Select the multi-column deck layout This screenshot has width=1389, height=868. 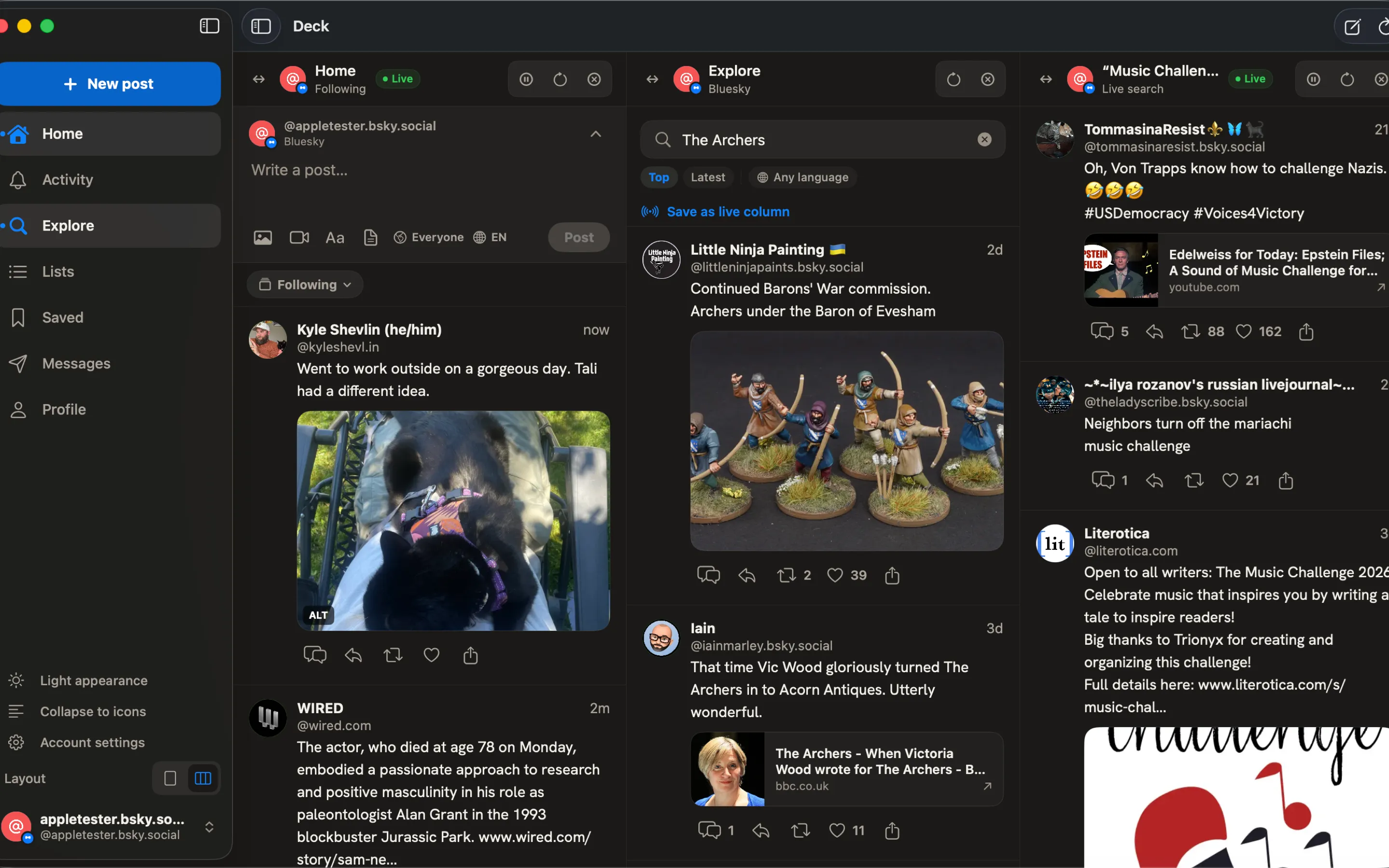pos(203,778)
